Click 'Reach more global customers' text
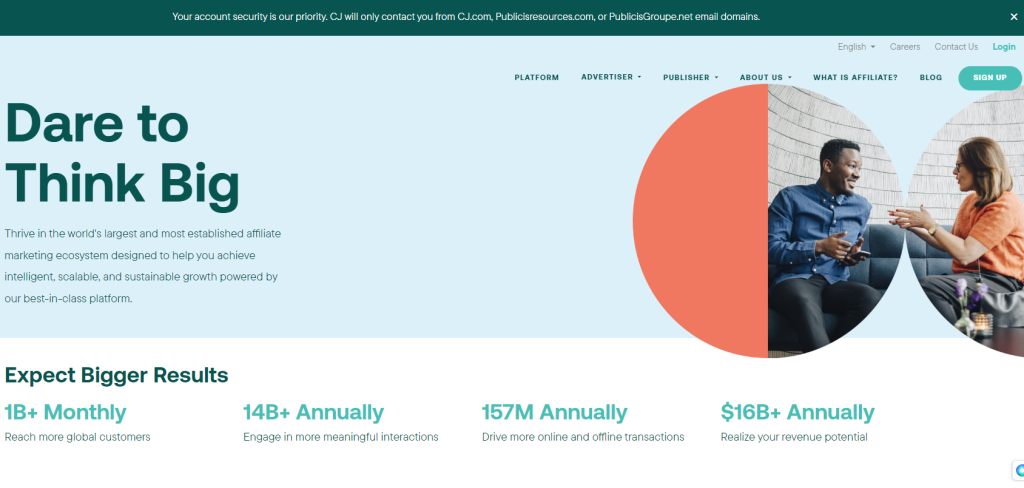The width and height of the screenshot is (1024, 488). tap(78, 437)
